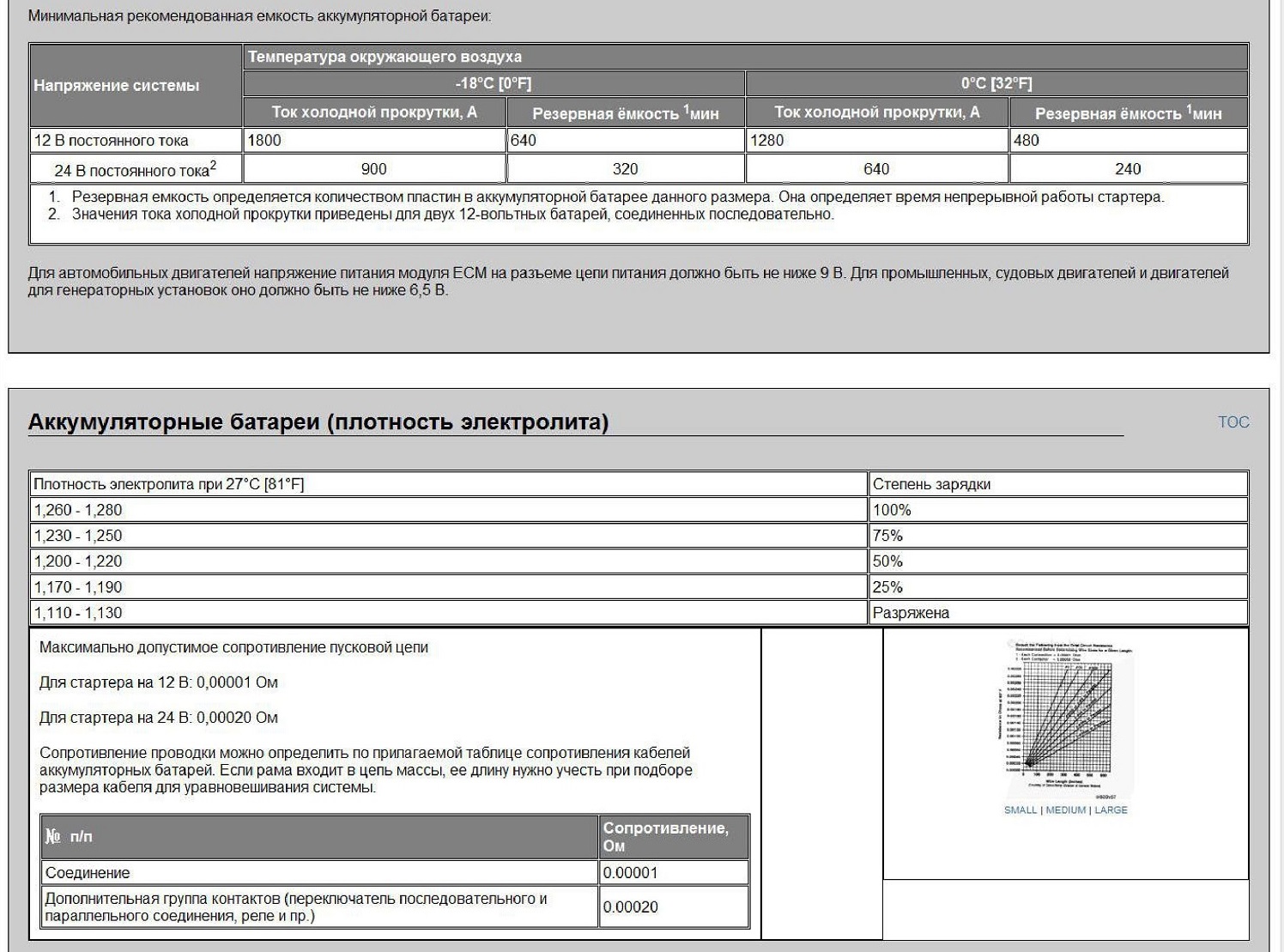Click the 'Для стартера на 24 В' line

pyautogui.click(x=159, y=718)
